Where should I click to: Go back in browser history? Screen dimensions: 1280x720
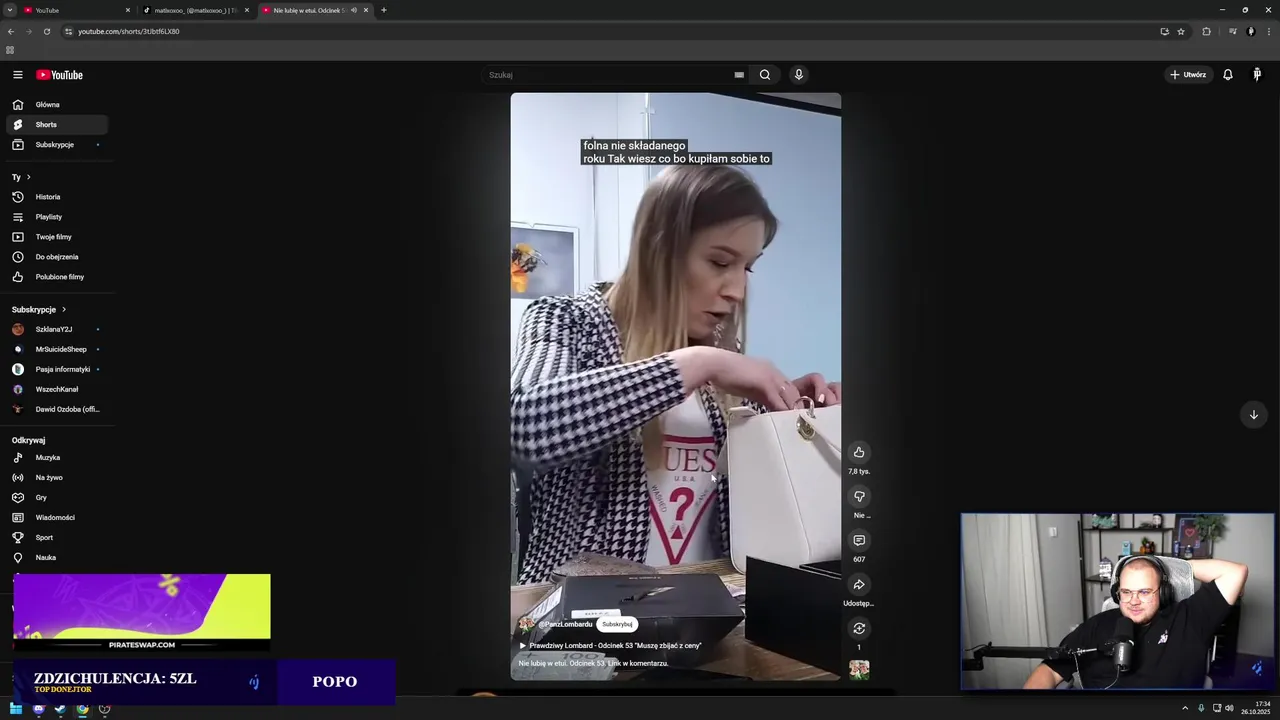click(x=11, y=31)
